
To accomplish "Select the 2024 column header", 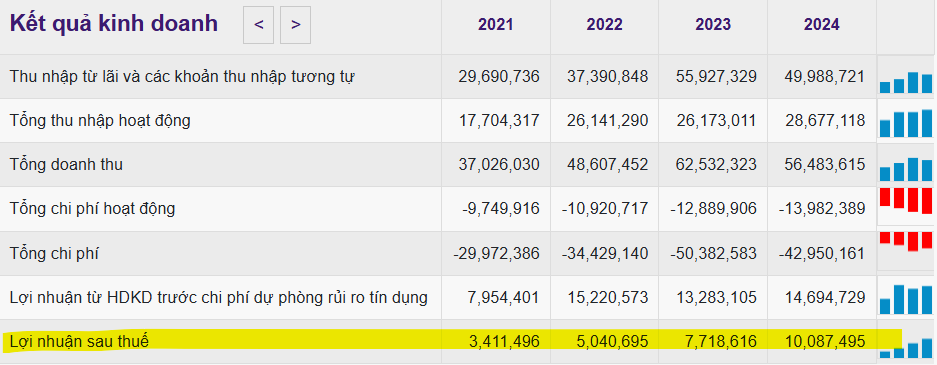I will point(822,24).
